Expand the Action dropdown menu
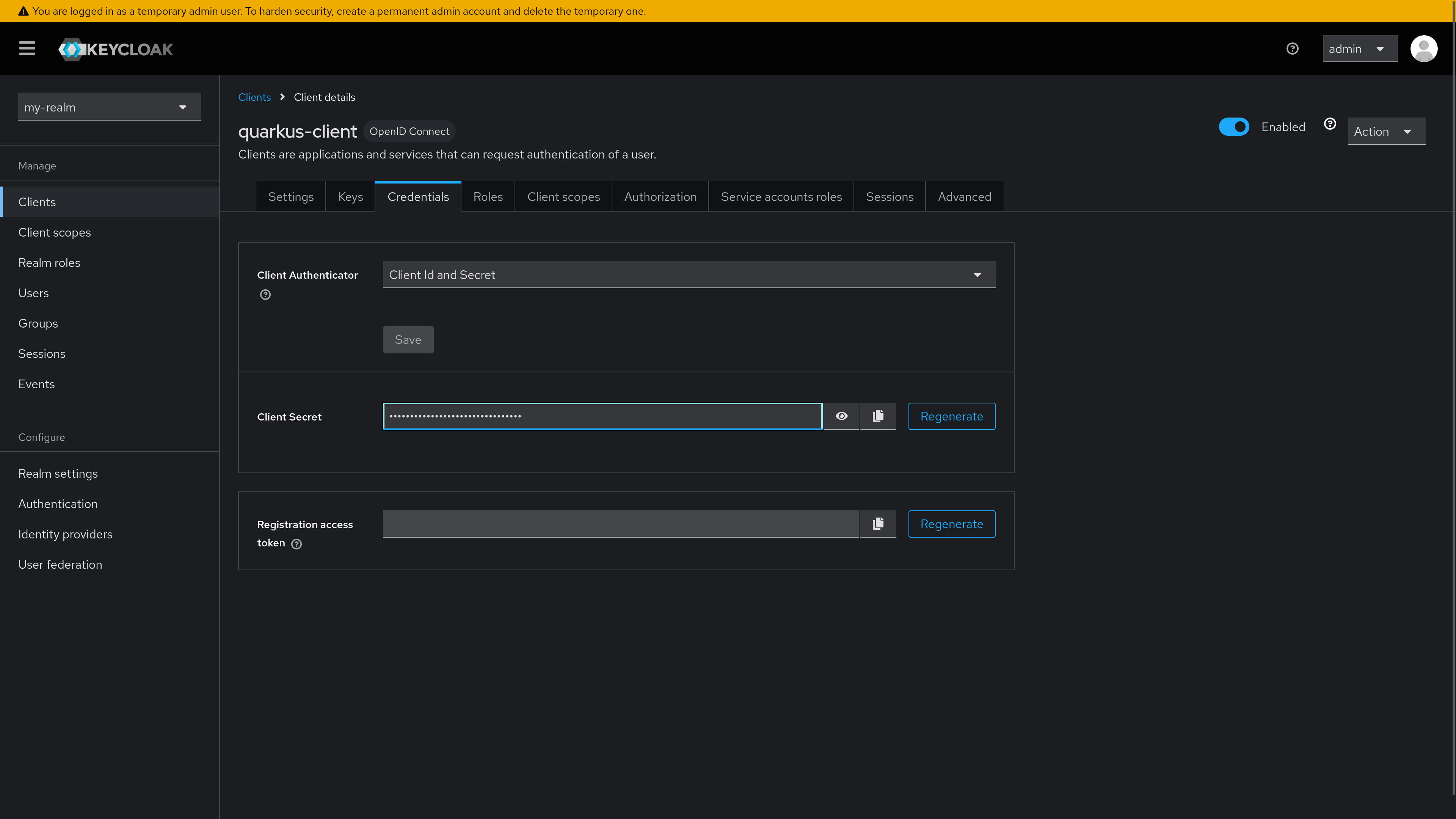Screen dimensions: 1456x819 coord(1387,131)
